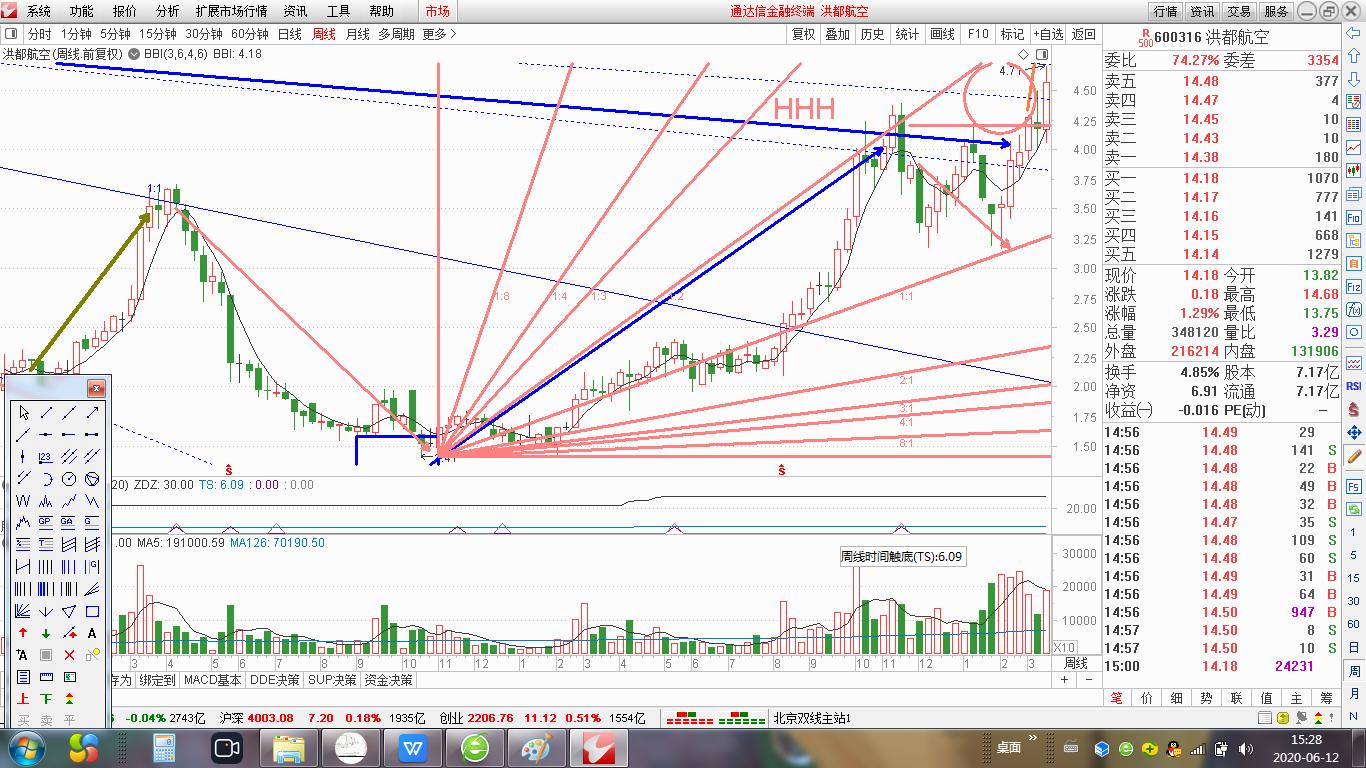Click the F10 toolbar button
The width and height of the screenshot is (1366, 768).
978,34
